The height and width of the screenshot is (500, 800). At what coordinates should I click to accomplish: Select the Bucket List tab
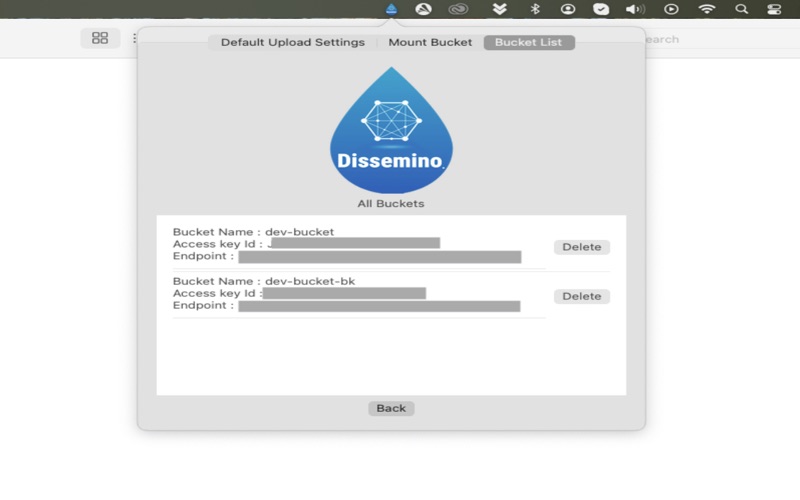(529, 42)
